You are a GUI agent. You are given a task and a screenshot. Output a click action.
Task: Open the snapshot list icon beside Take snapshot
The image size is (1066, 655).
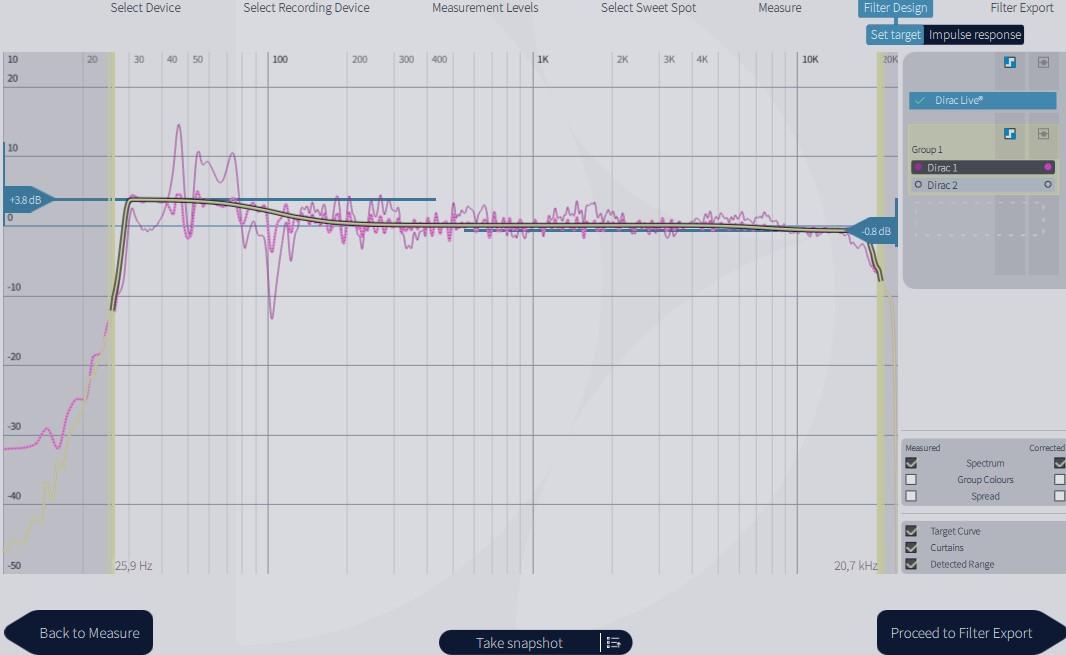click(614, 643)
